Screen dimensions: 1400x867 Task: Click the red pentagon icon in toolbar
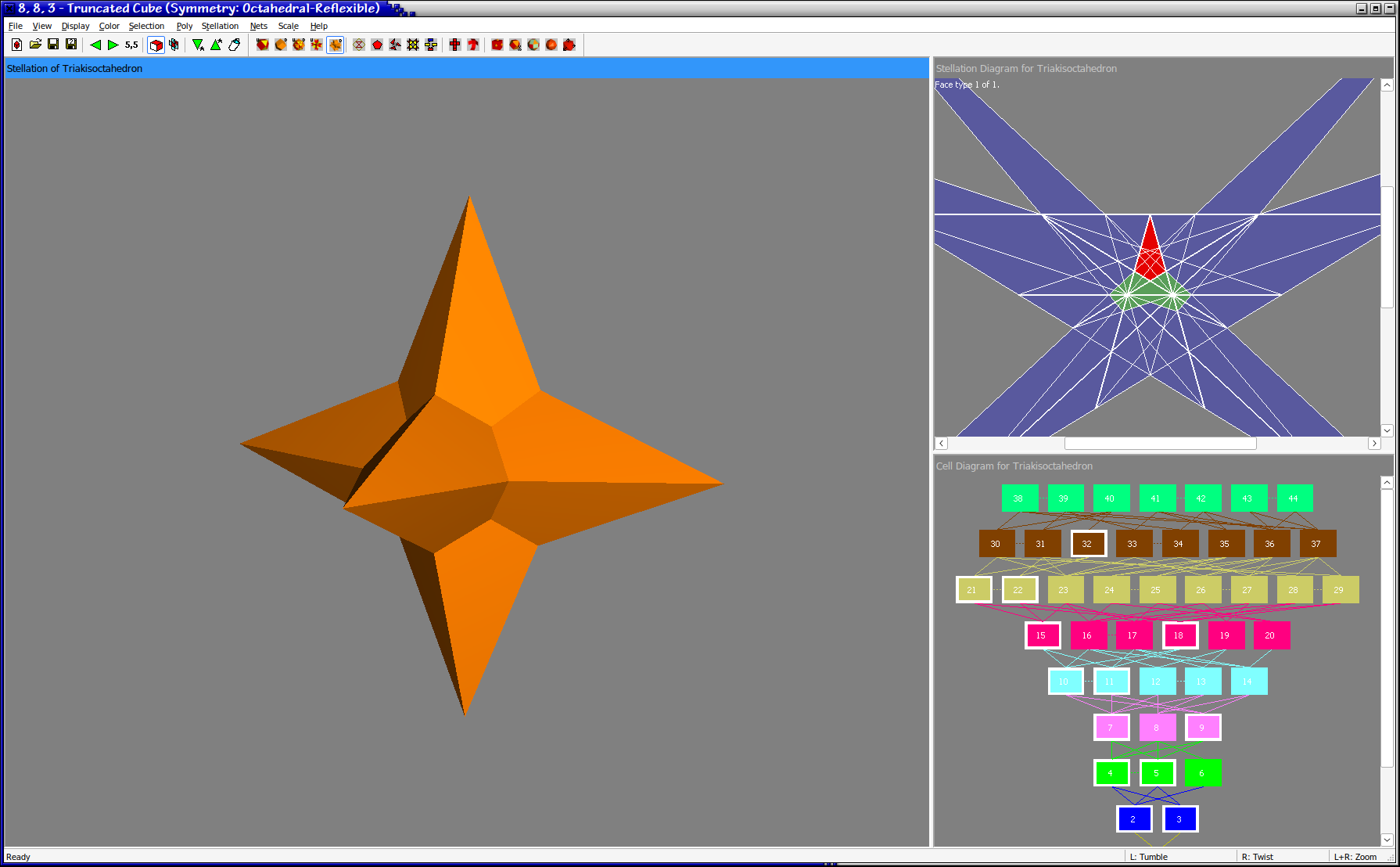377,45
